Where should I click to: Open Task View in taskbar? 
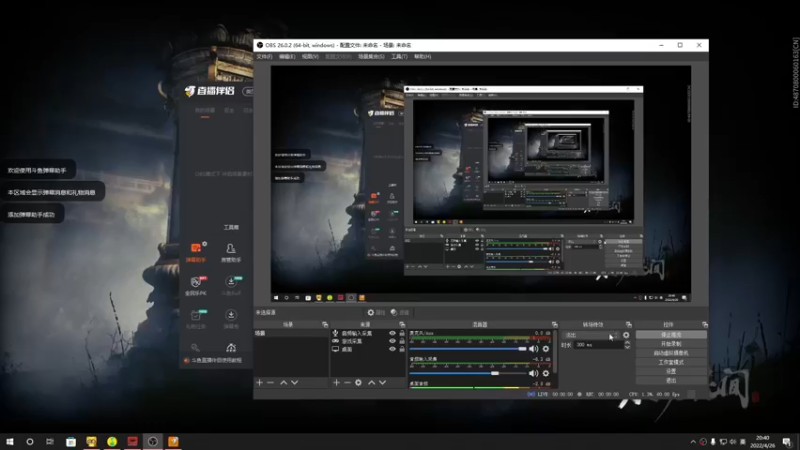50,441
